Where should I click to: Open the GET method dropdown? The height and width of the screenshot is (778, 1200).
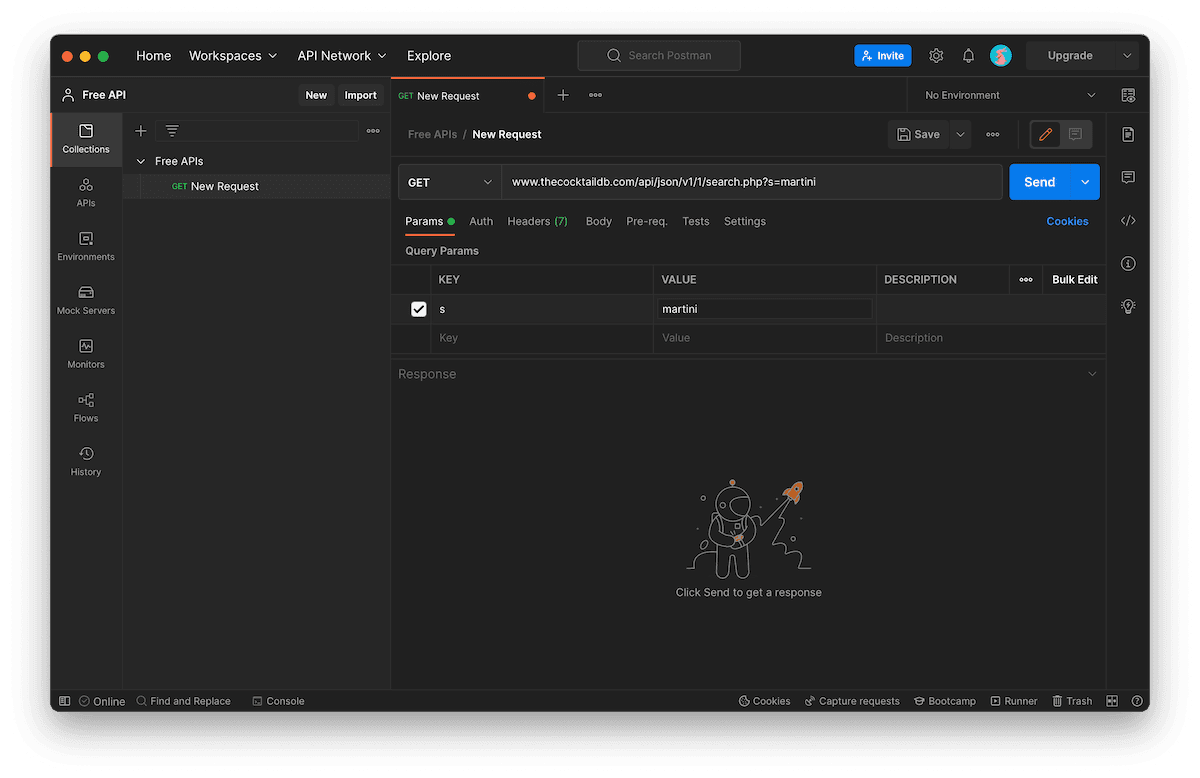point(450,182)
